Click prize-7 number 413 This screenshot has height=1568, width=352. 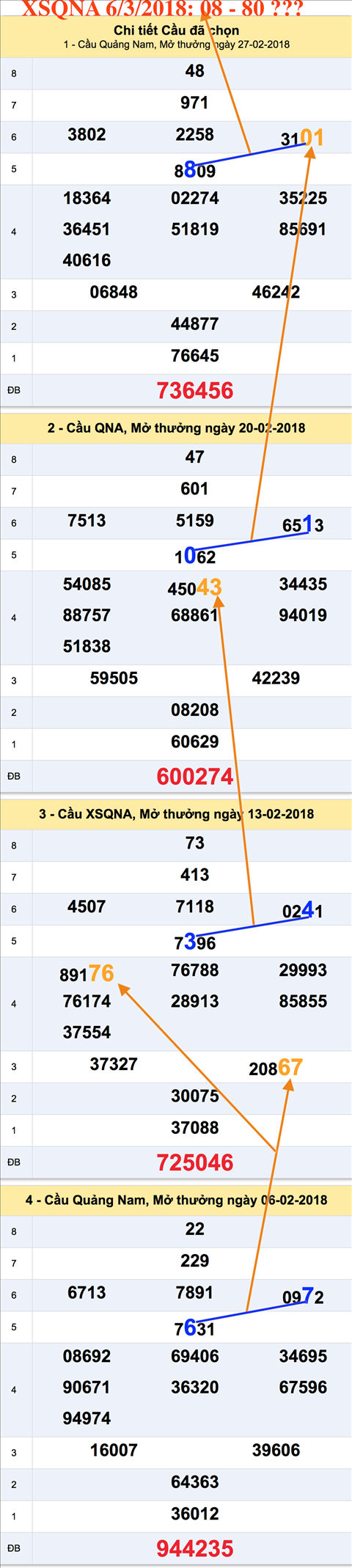195,874
